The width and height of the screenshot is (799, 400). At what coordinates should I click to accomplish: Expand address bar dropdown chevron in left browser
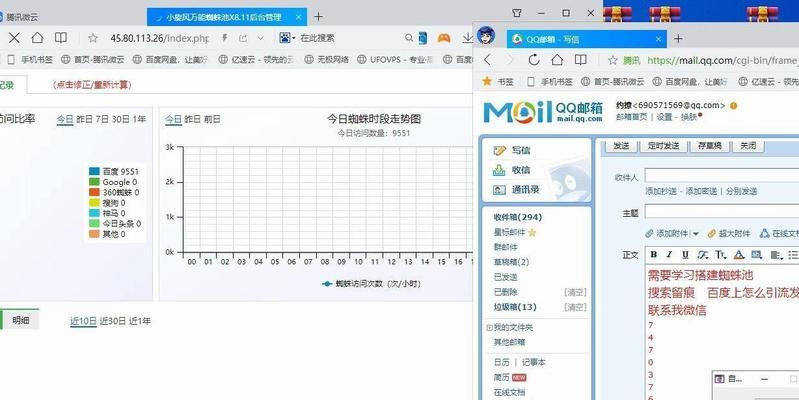261,38
